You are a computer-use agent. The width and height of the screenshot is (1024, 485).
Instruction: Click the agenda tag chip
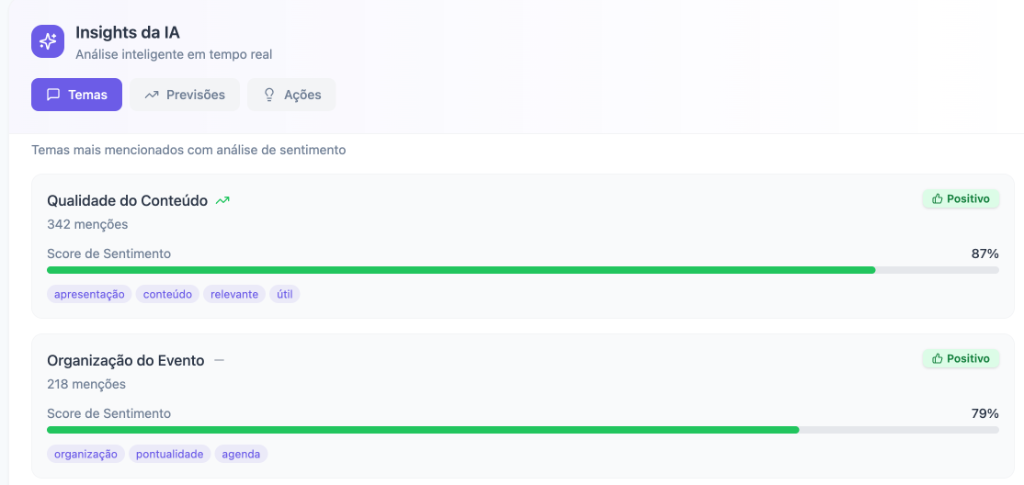(241, 454)
